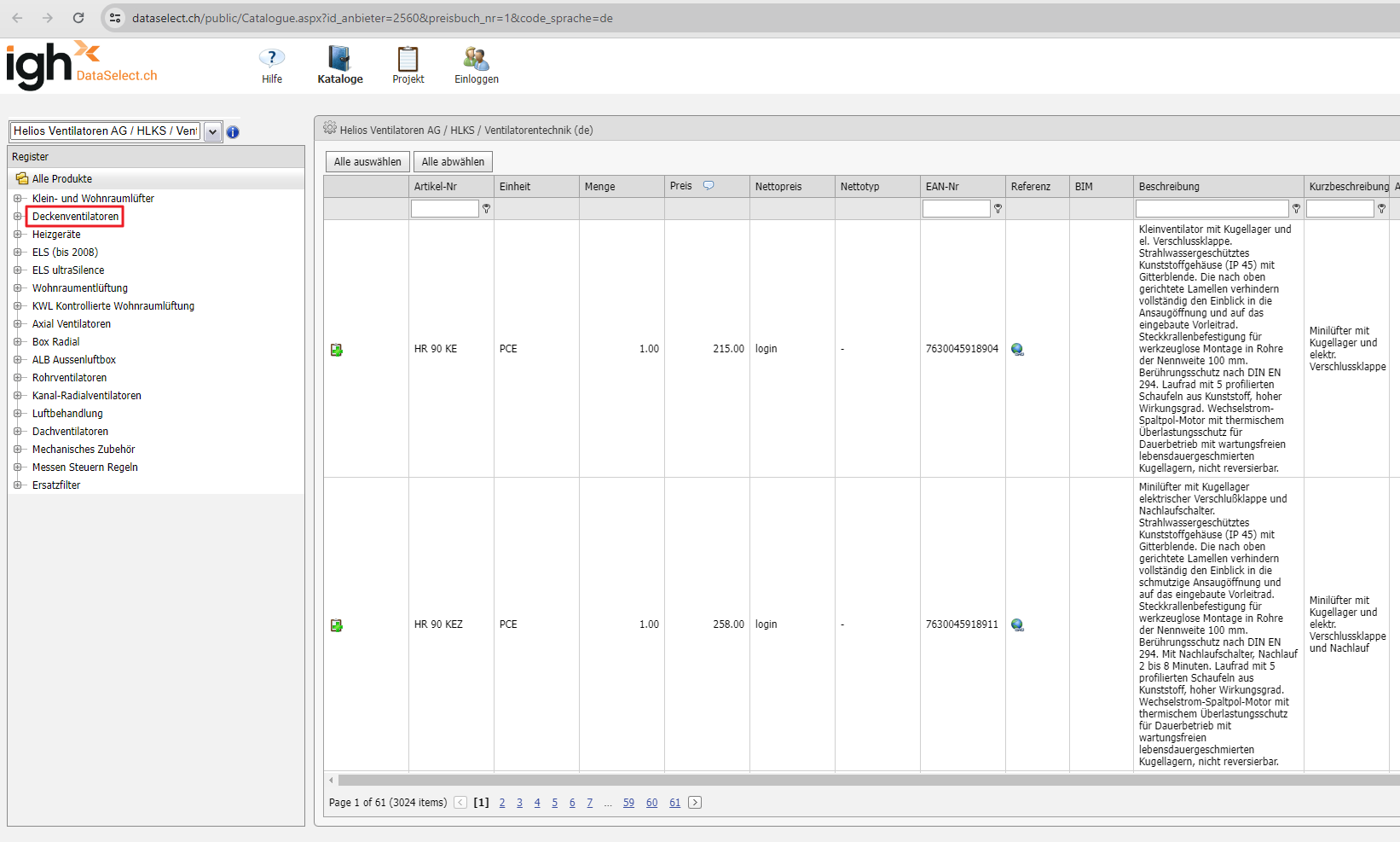The image size is (1400, 842).
Task: Expand Deckenventilatoren tree node
Action: pos(17,216)
